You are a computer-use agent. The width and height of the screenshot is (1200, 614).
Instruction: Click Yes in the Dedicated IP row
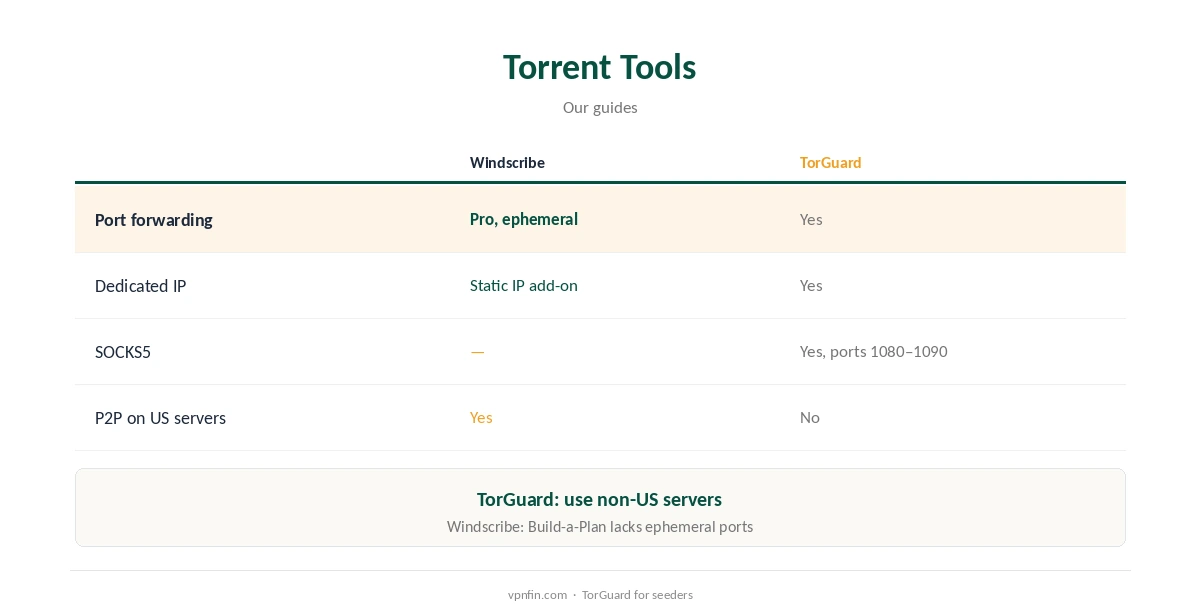(811, 286)
